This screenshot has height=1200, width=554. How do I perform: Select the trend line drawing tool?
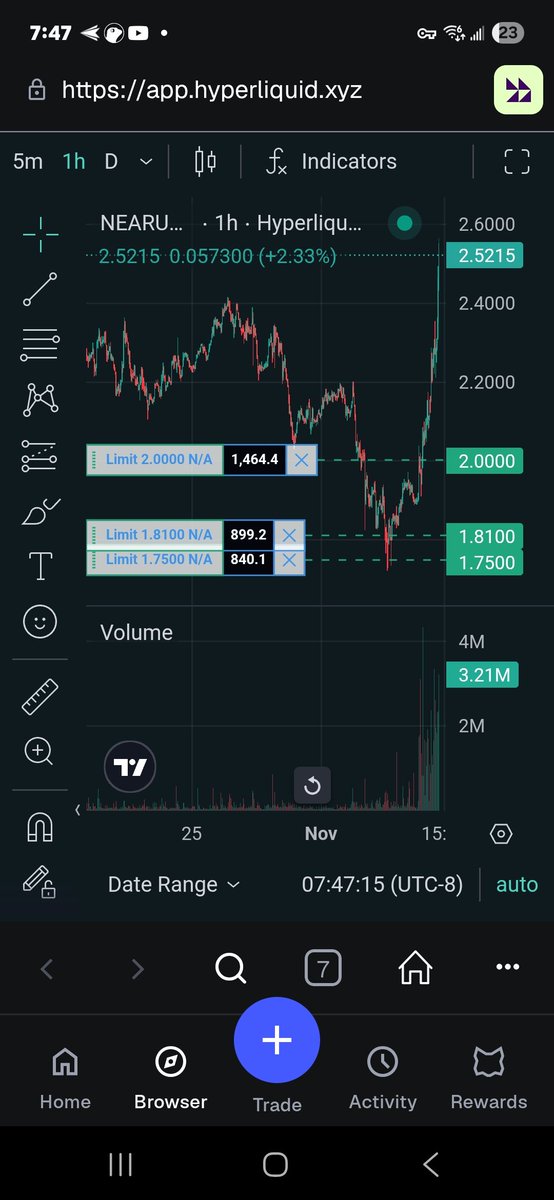(x=40, y=289)
